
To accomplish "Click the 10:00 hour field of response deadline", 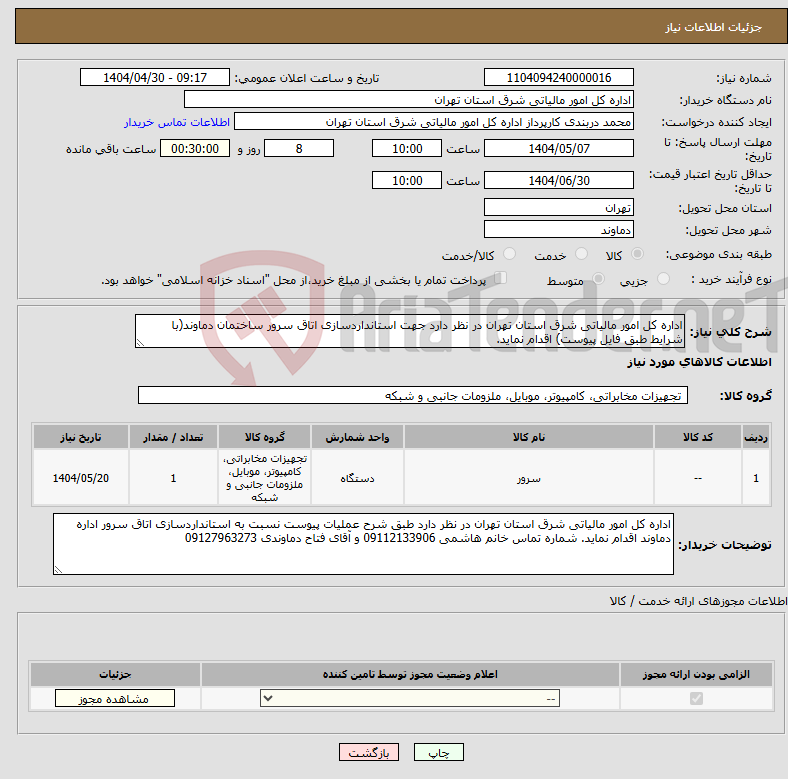I will 407,148.
